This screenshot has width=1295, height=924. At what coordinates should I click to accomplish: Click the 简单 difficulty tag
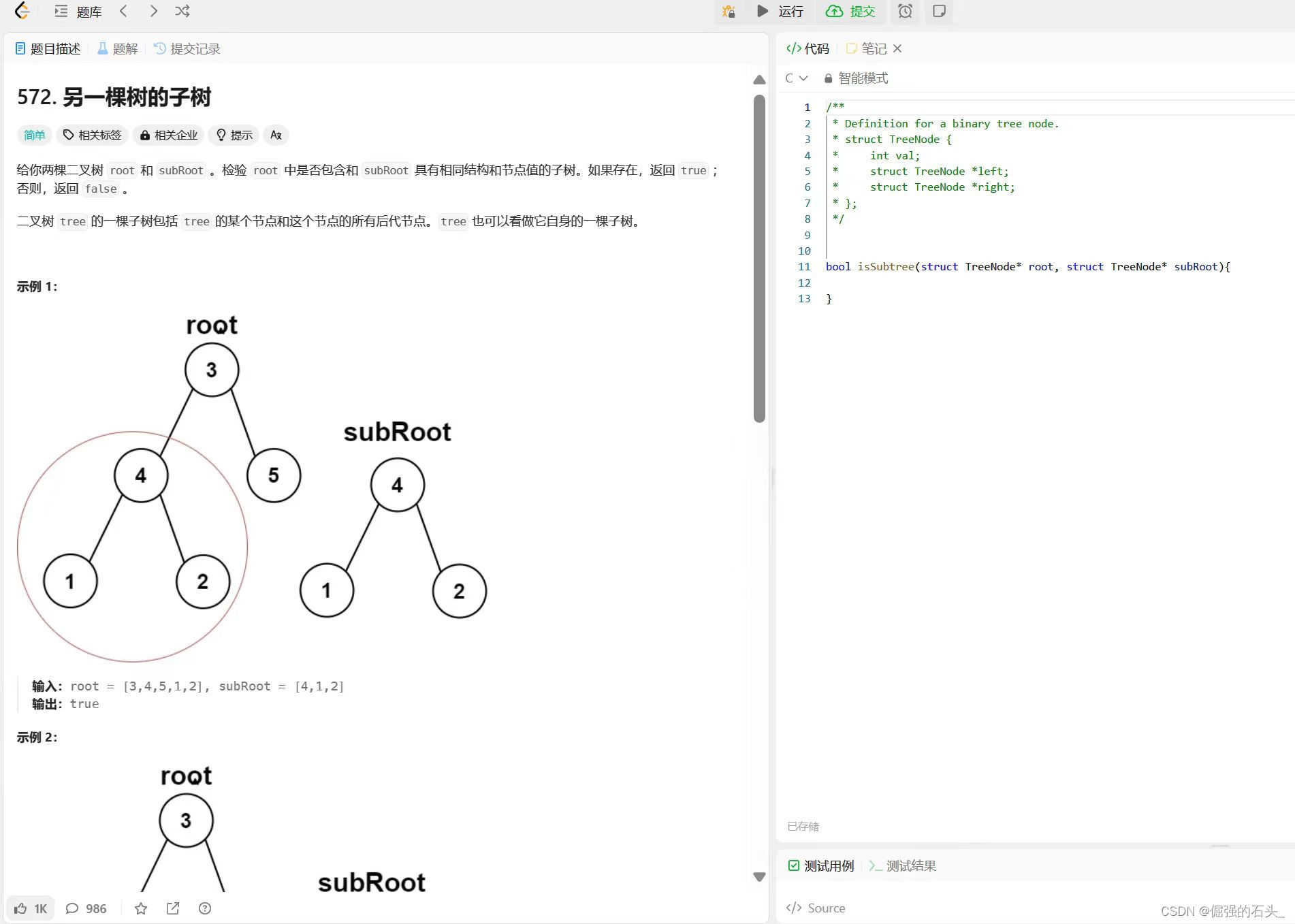pyautogui.click(x=34, y=135)
